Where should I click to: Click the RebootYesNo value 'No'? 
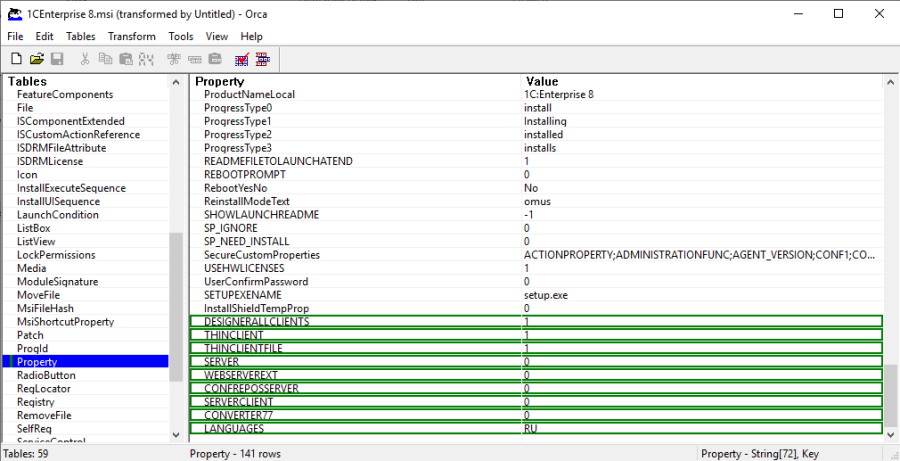coord(531,188)
